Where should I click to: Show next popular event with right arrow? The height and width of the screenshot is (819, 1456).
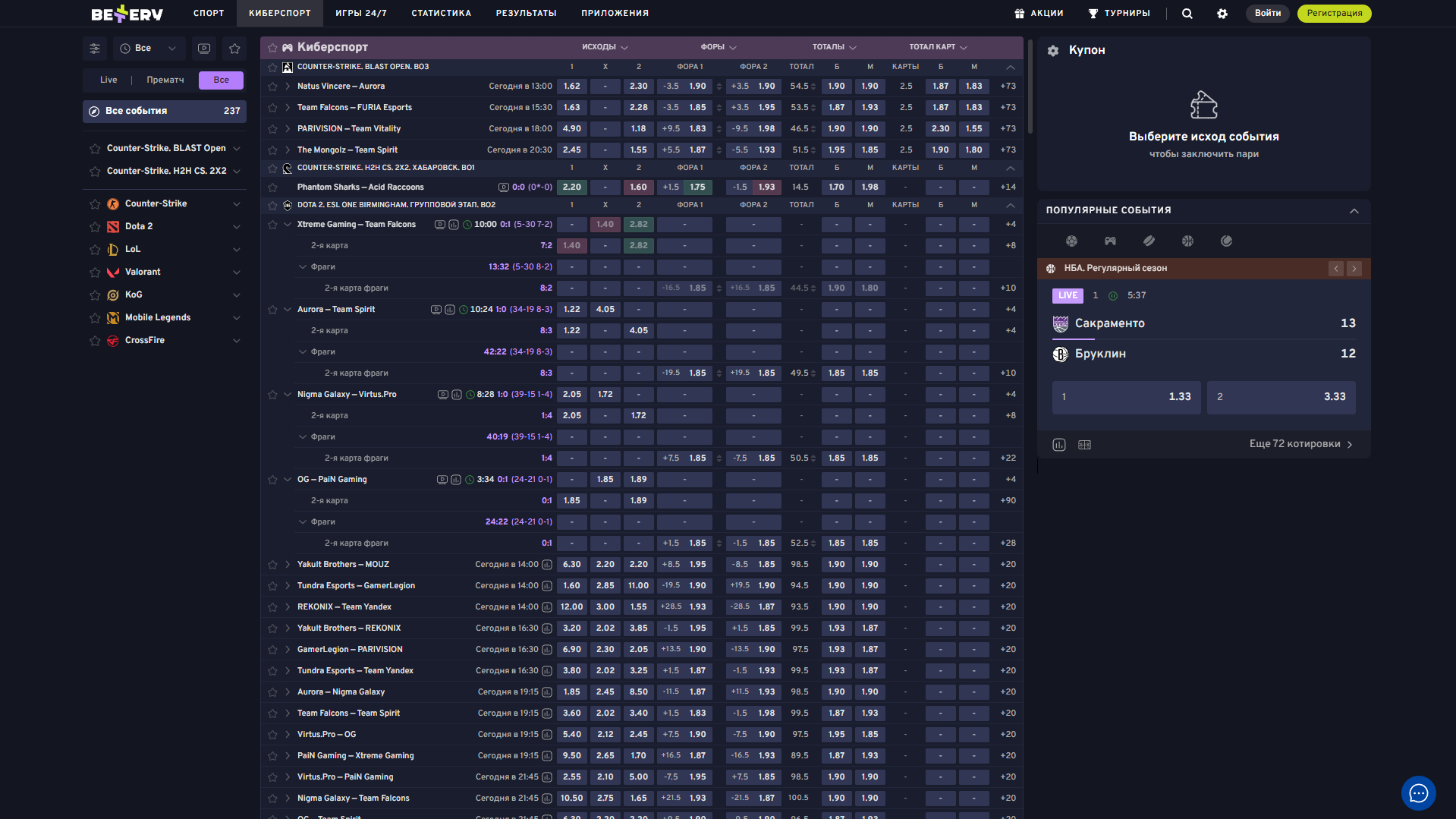tap(1354, 269)
